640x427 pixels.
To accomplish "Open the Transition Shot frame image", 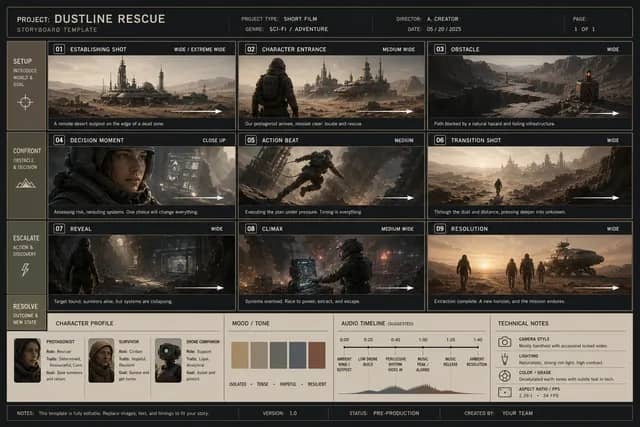I will pyautogui.click(x=530, y=176).
